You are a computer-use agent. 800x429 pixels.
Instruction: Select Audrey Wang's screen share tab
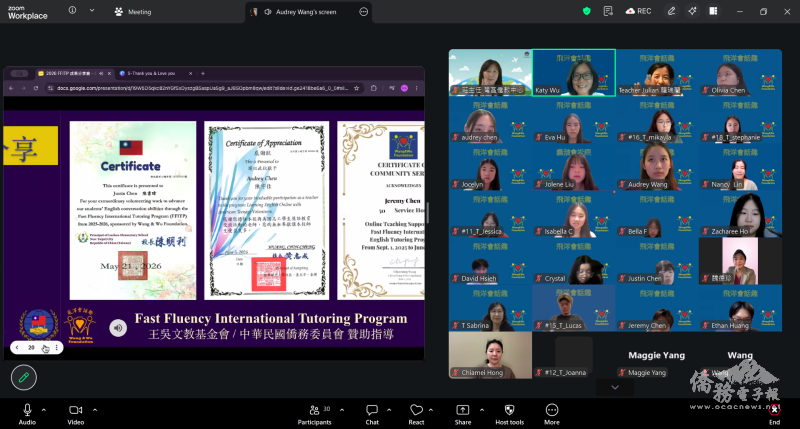tap(308, 12)
